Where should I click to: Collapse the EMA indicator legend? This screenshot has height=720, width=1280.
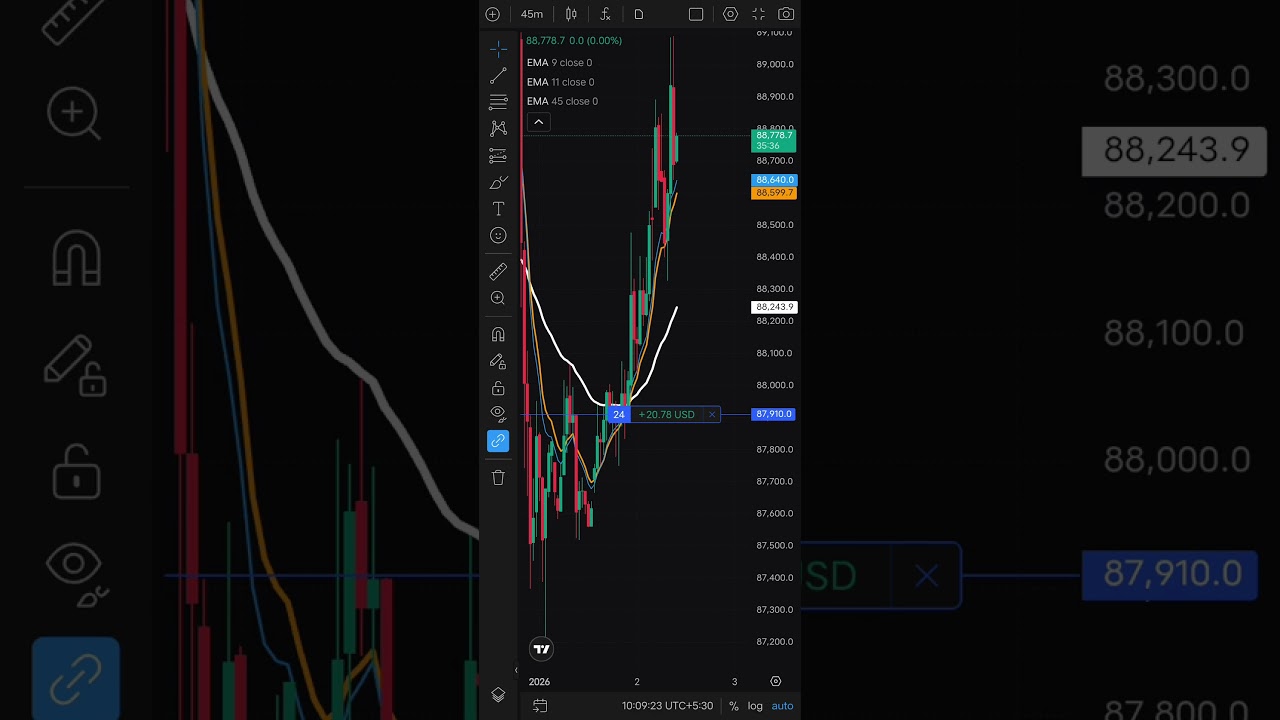[x=538, y=122]
